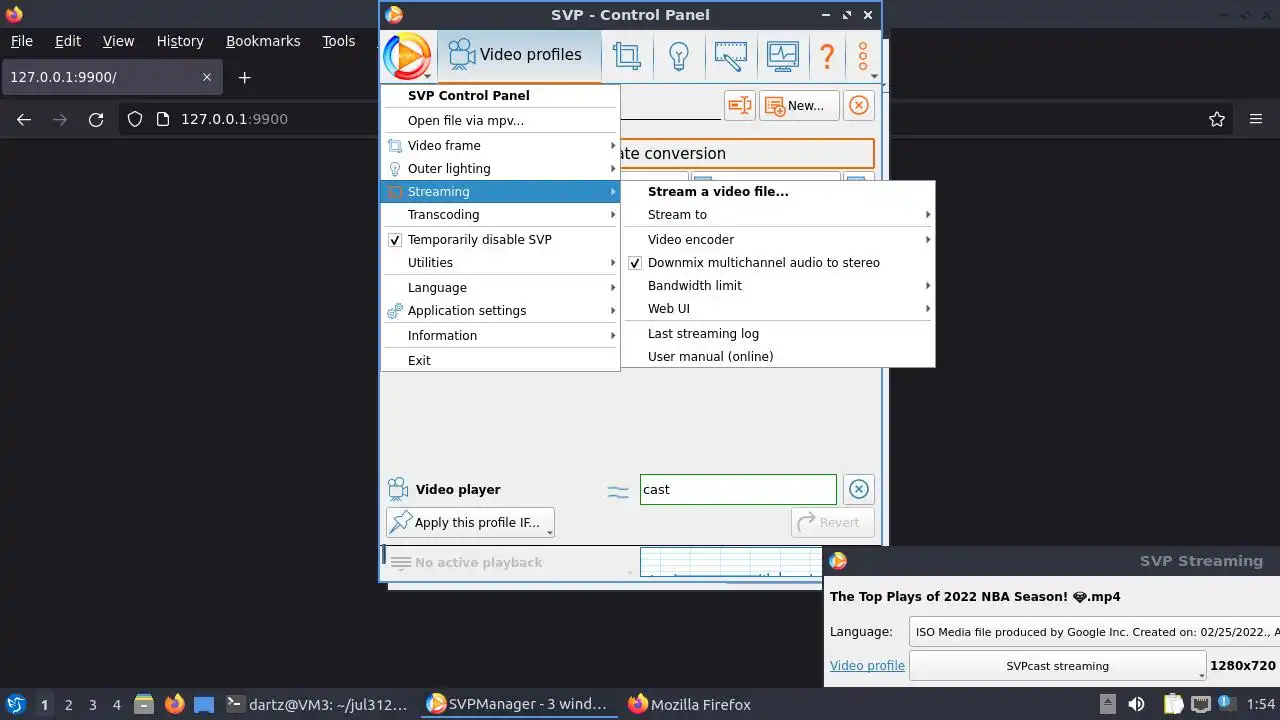Image resolution: width=1280 pixels, height=720 pixels.
Task: Expand the Video encoder submenu
Action: (x=778, y=239)
